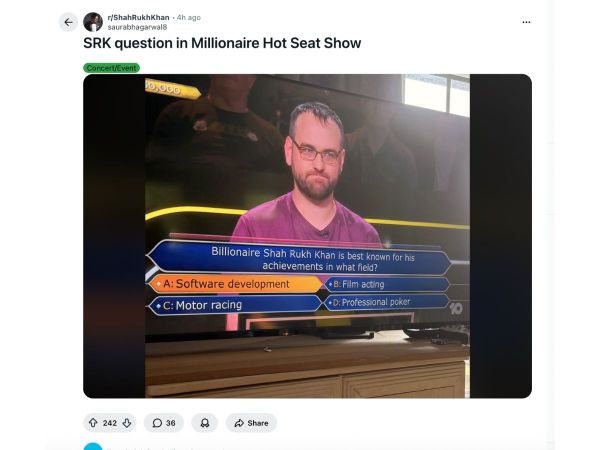Click the left black image margin

pos(114,236)
